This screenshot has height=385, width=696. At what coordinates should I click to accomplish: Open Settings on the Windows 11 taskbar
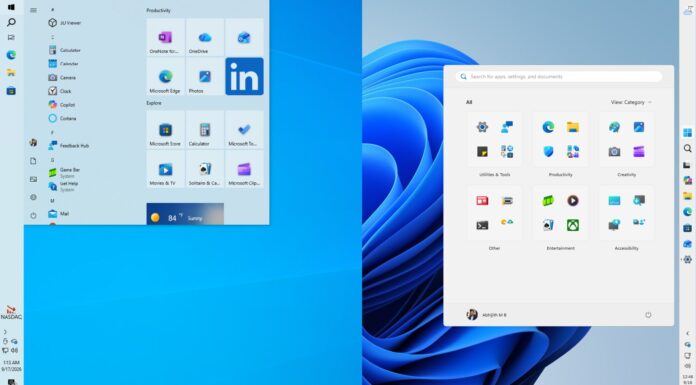pyautogui.click(x=688, y=259)
